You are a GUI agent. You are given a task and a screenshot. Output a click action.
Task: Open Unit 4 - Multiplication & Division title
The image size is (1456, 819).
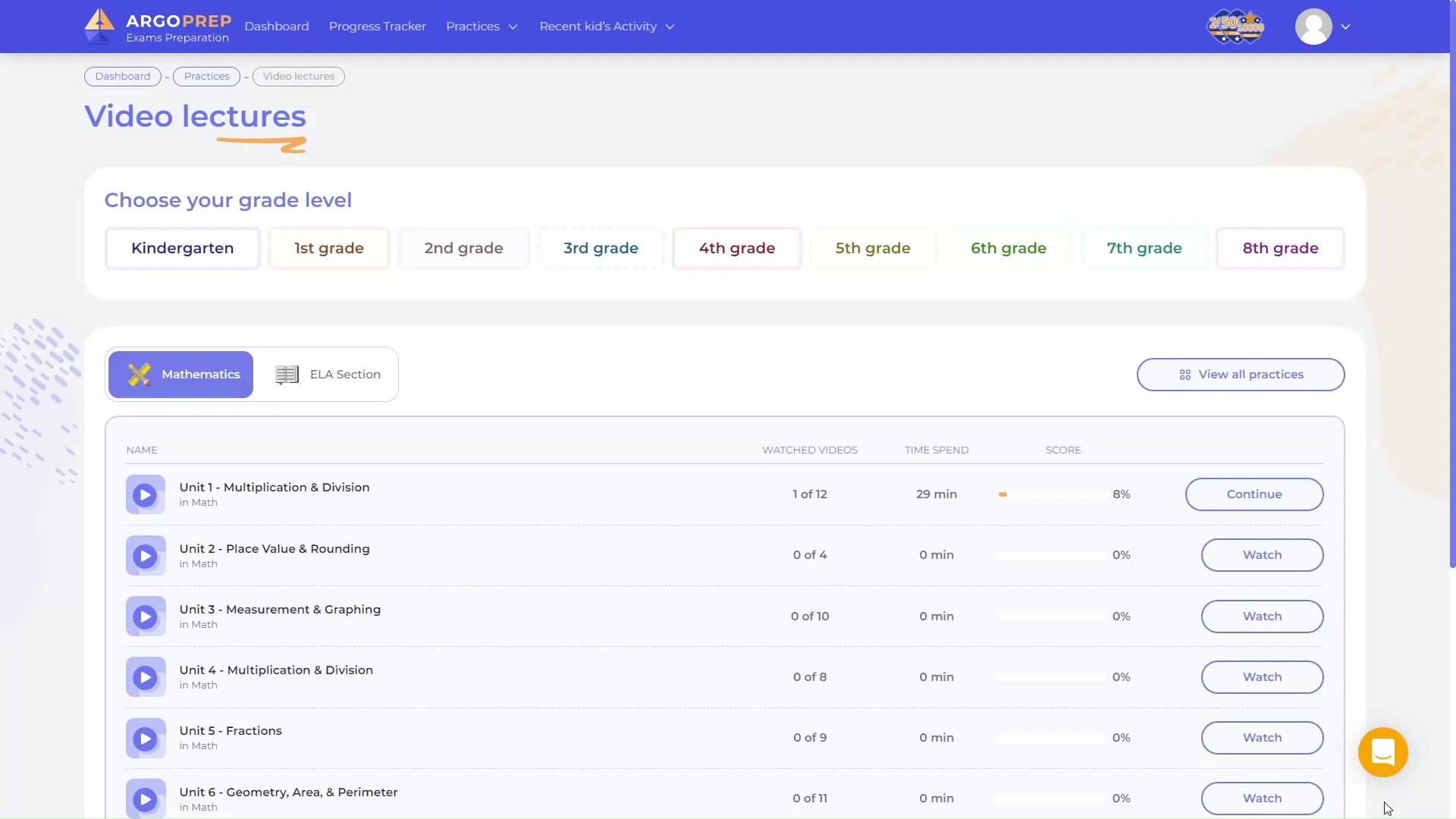pos(276,670)
